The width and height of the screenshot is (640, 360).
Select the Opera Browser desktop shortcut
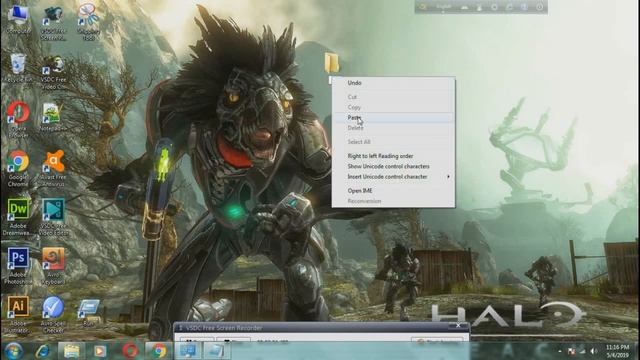[x=18, y=119]
